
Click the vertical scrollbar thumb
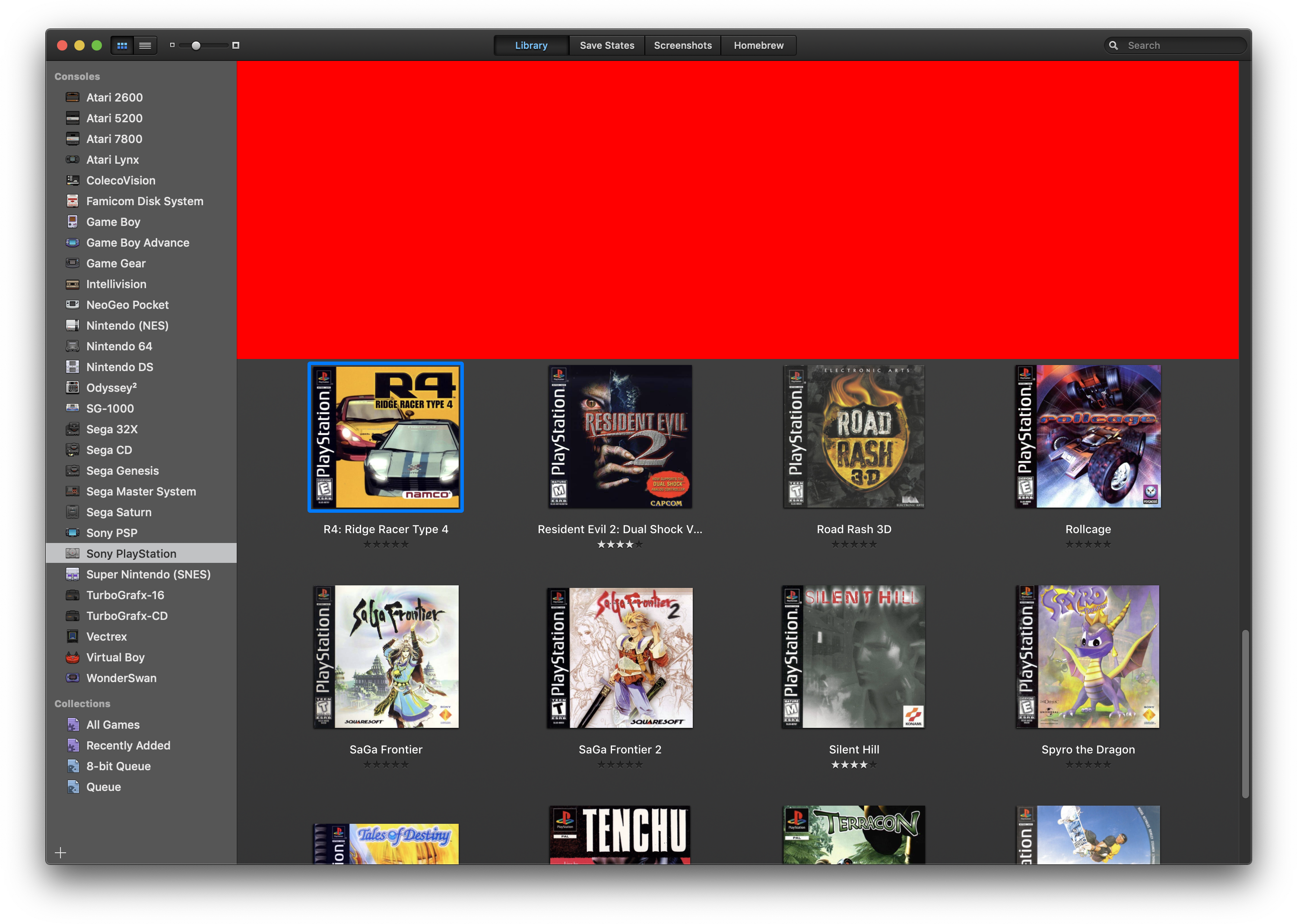(x=1245, y=714)
